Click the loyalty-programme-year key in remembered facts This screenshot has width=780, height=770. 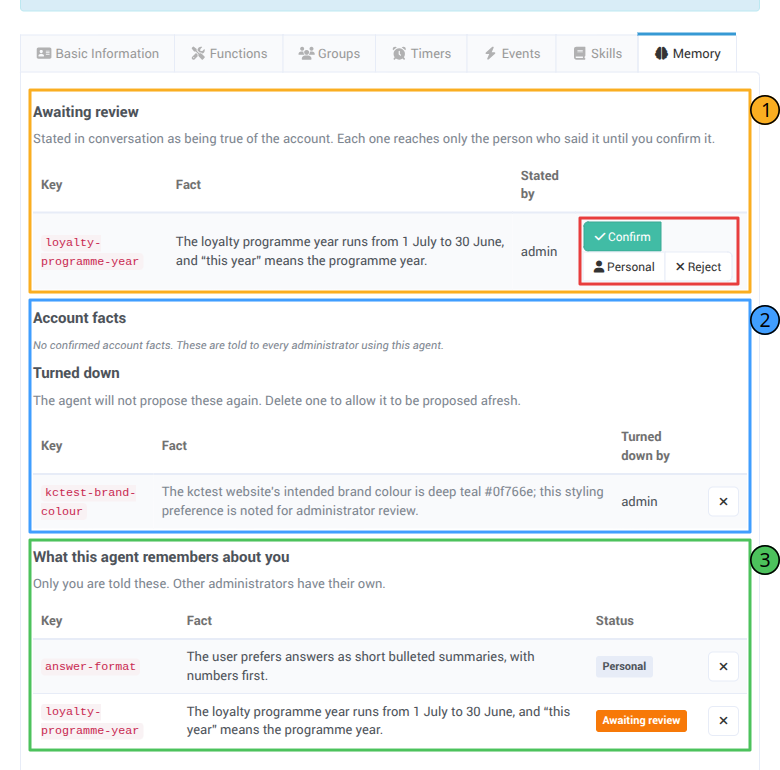[x=92, y=721]
